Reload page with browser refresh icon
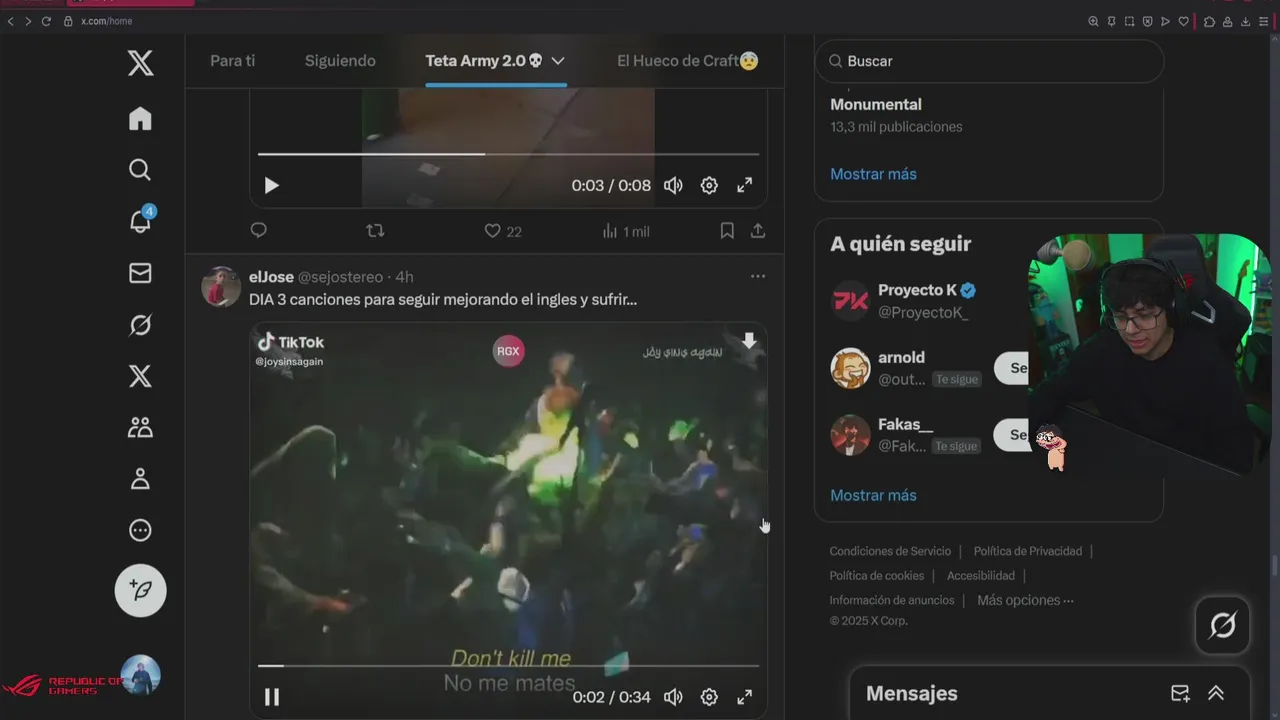The image size is (1280, 720). [x=46, y=21]
